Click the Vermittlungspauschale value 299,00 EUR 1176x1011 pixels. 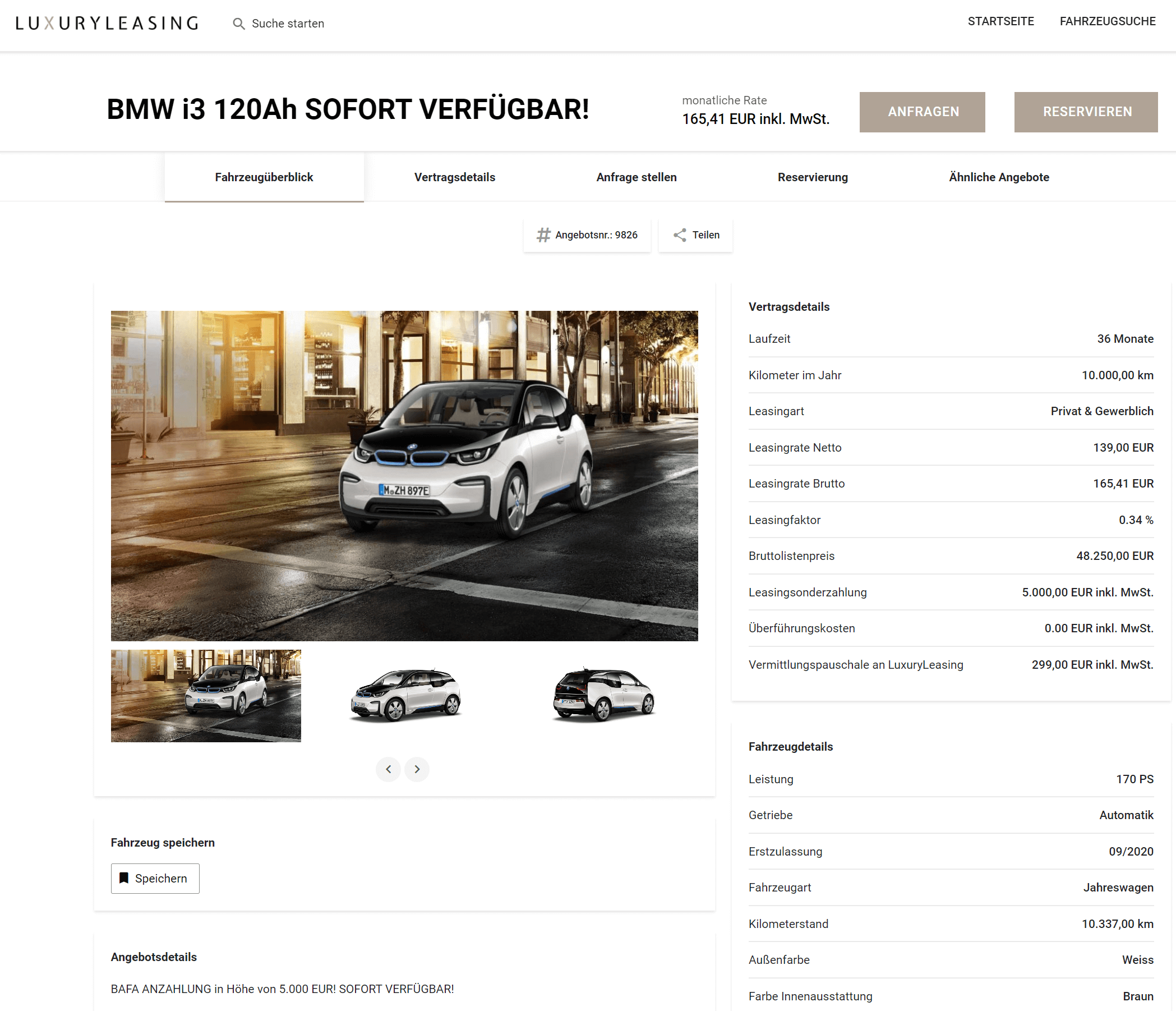click(x=1092, y=665)
